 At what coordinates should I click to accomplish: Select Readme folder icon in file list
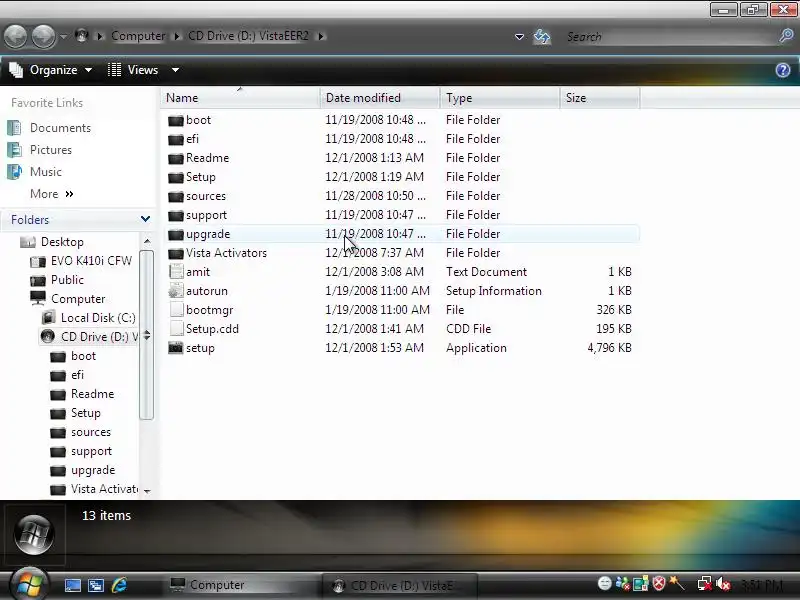tap(176, 158)
